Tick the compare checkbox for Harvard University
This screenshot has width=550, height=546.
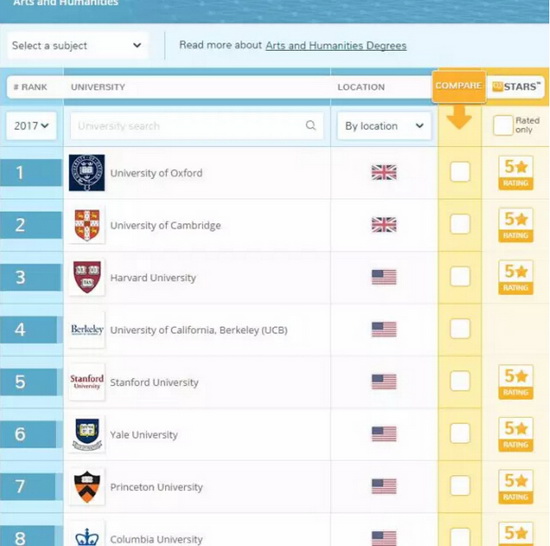pyautogui.click(x=460, y=276)
